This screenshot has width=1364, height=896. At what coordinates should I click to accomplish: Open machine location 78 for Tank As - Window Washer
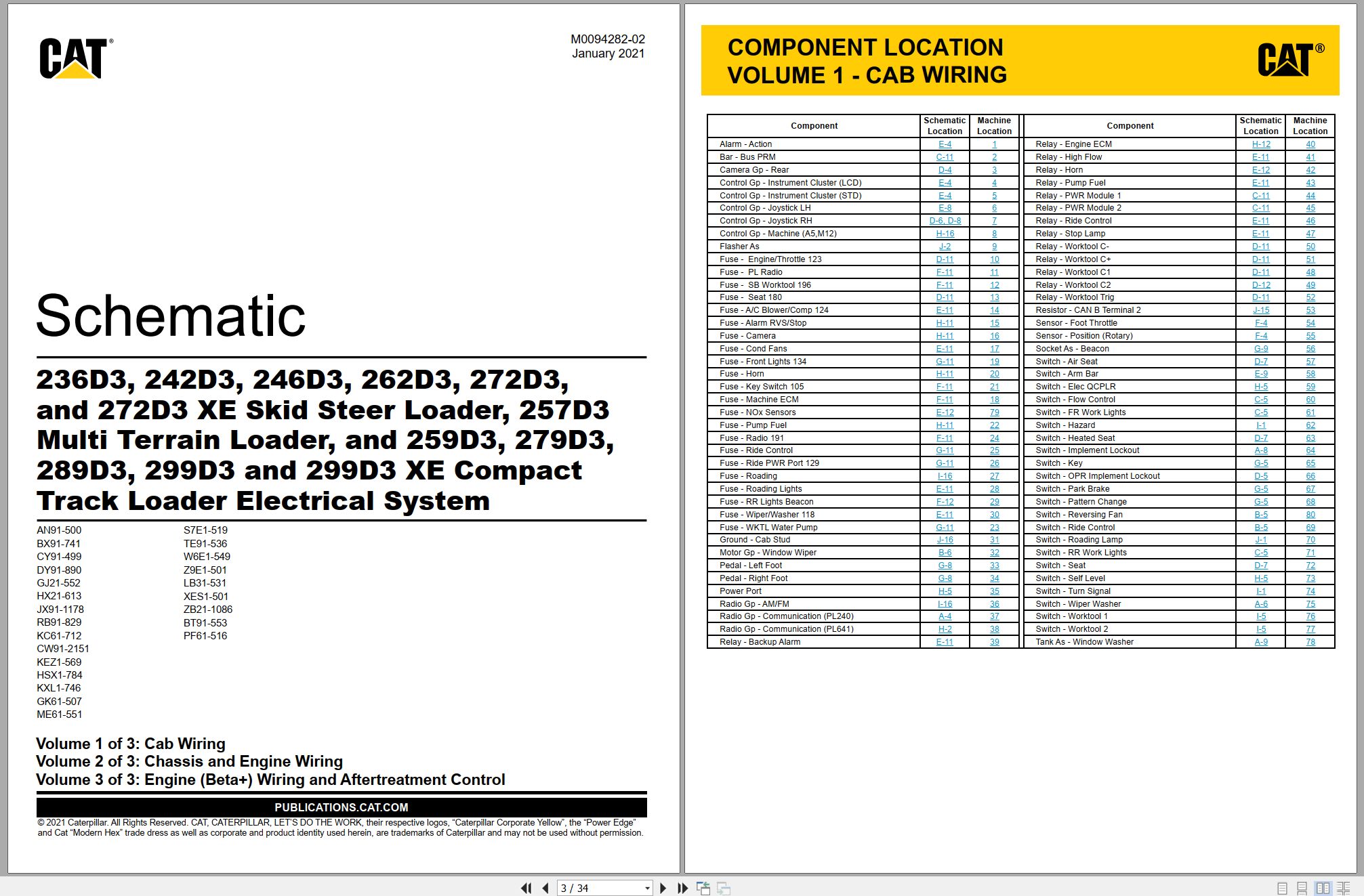[x=1310, y=642]
